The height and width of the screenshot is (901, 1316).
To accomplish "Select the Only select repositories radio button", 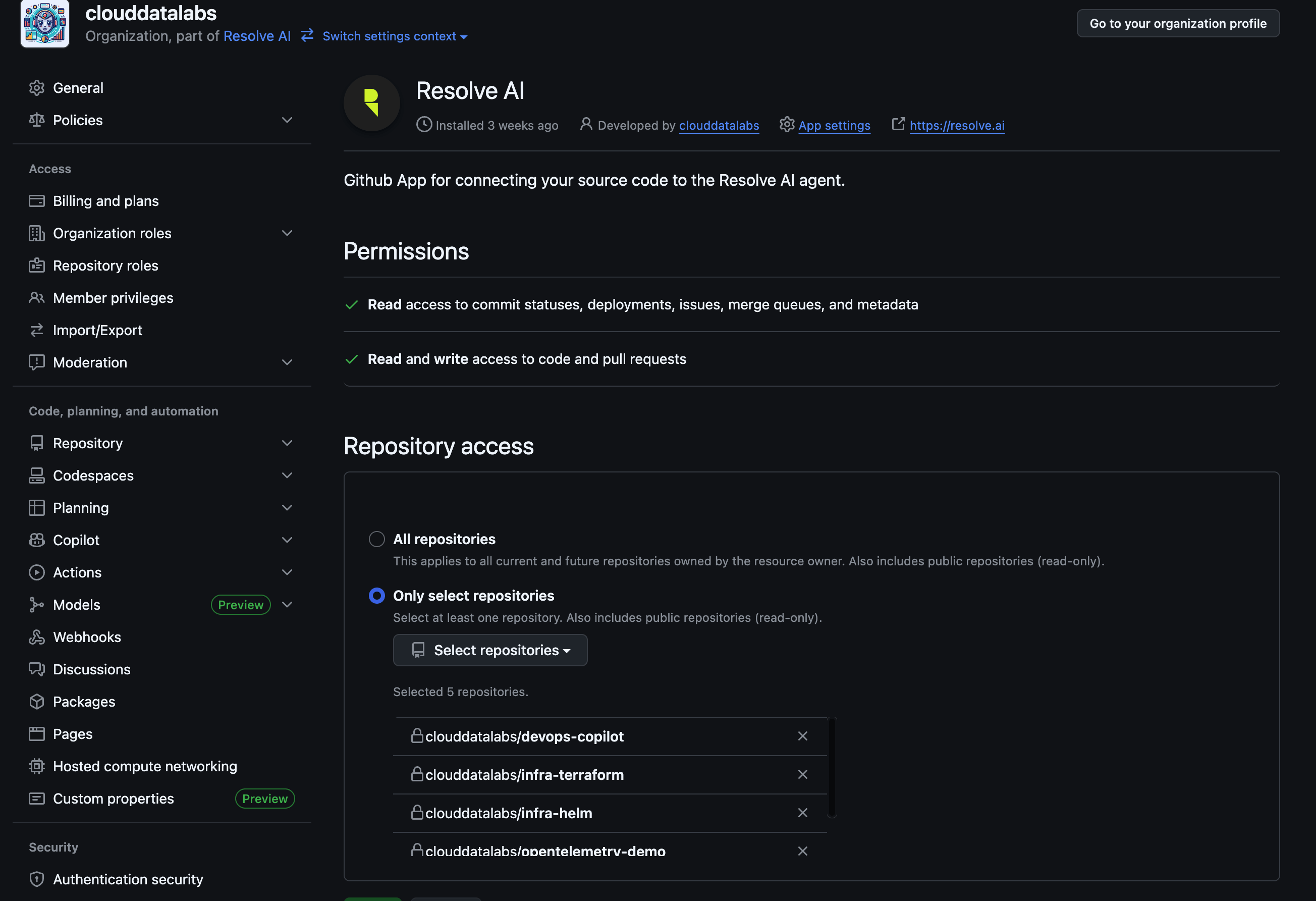I will [377, 596].
